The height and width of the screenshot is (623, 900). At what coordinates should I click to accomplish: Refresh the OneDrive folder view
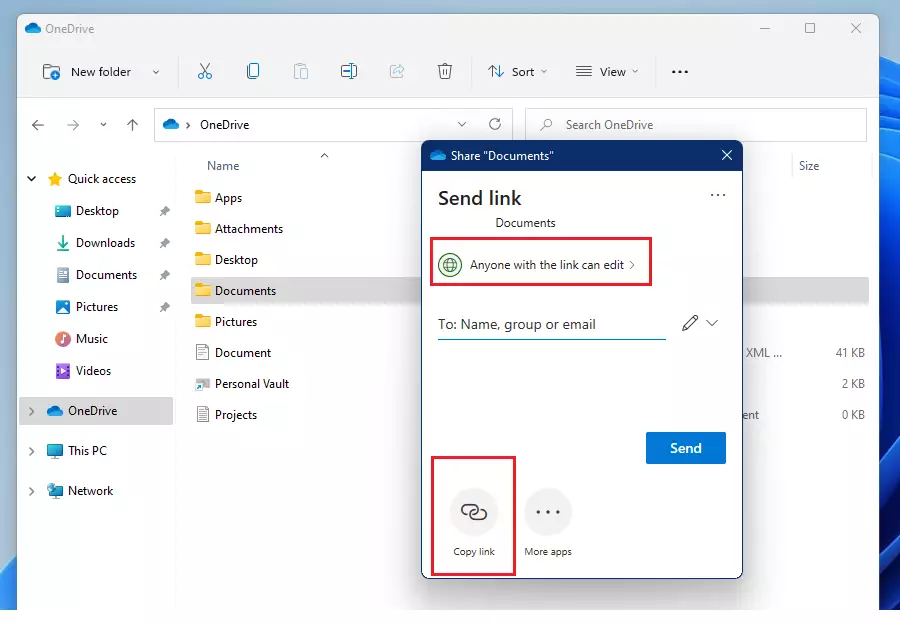tap(495, 124)
